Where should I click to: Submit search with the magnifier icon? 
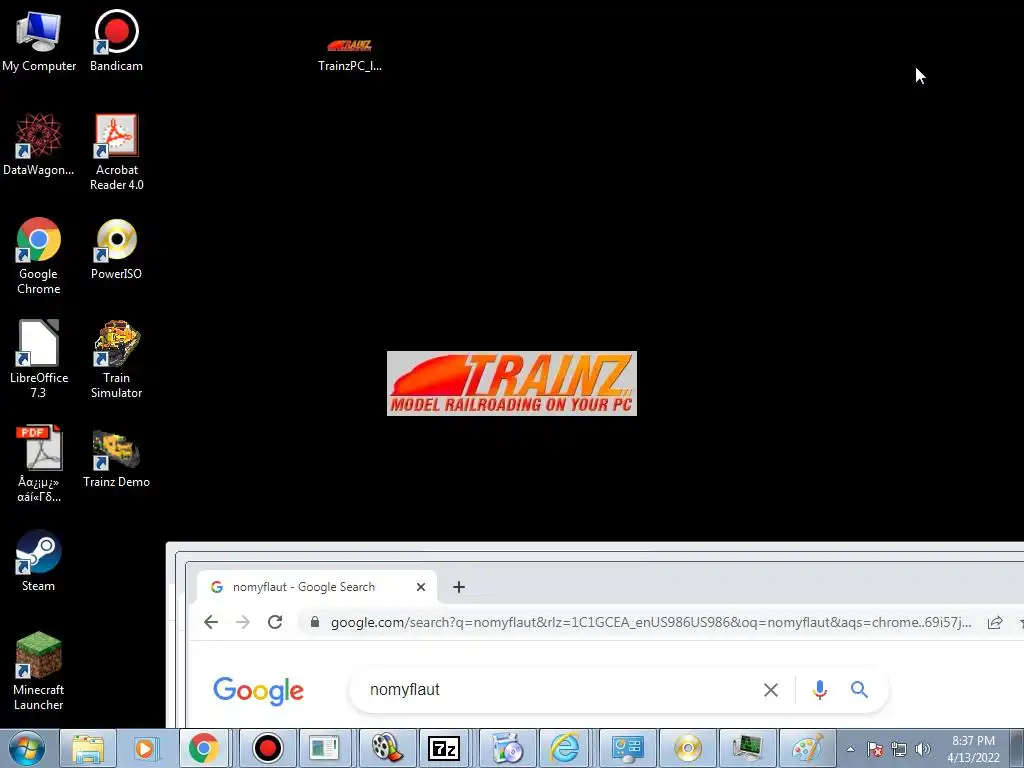859,690
